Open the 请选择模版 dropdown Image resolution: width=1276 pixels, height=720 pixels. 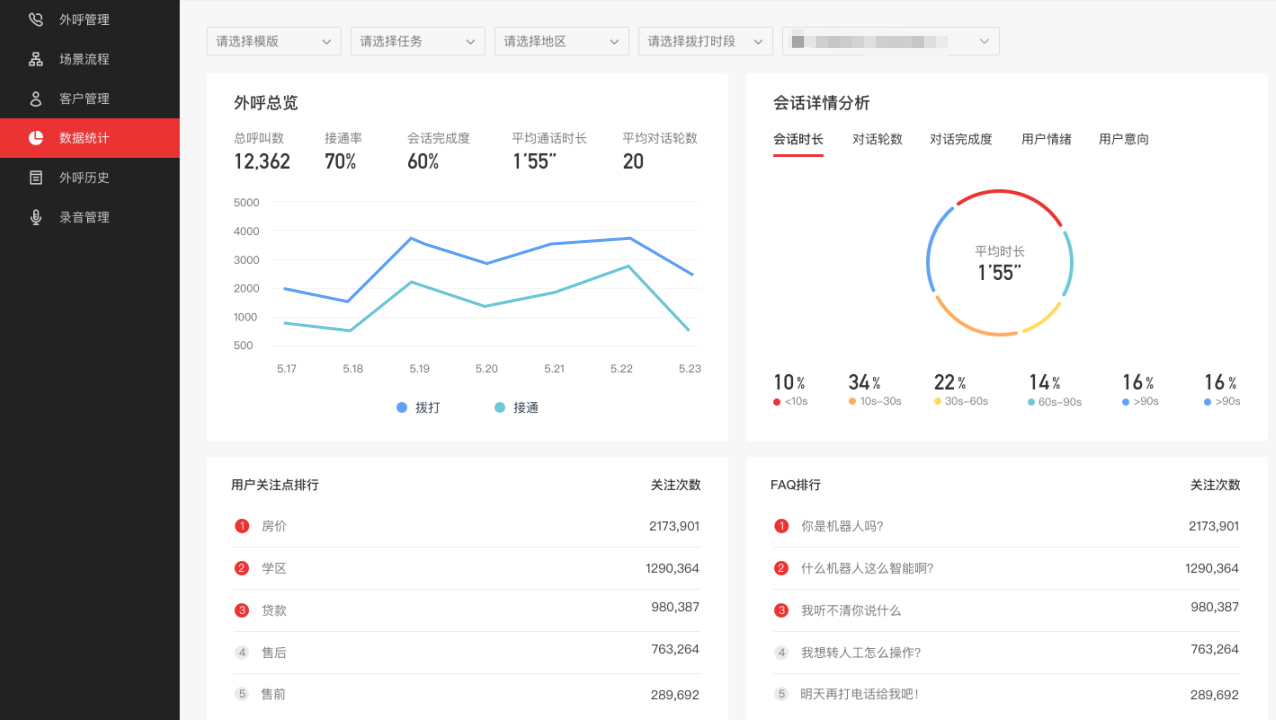coord(274,41)
